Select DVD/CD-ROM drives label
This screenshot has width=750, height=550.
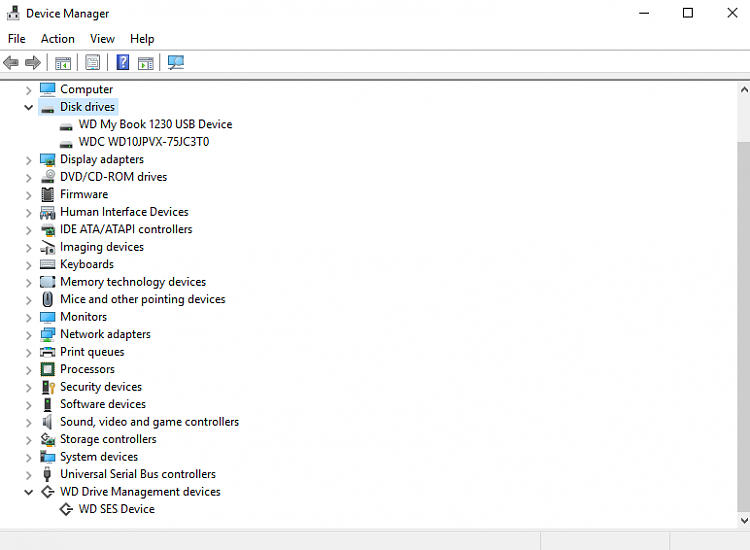coord(113,177)
